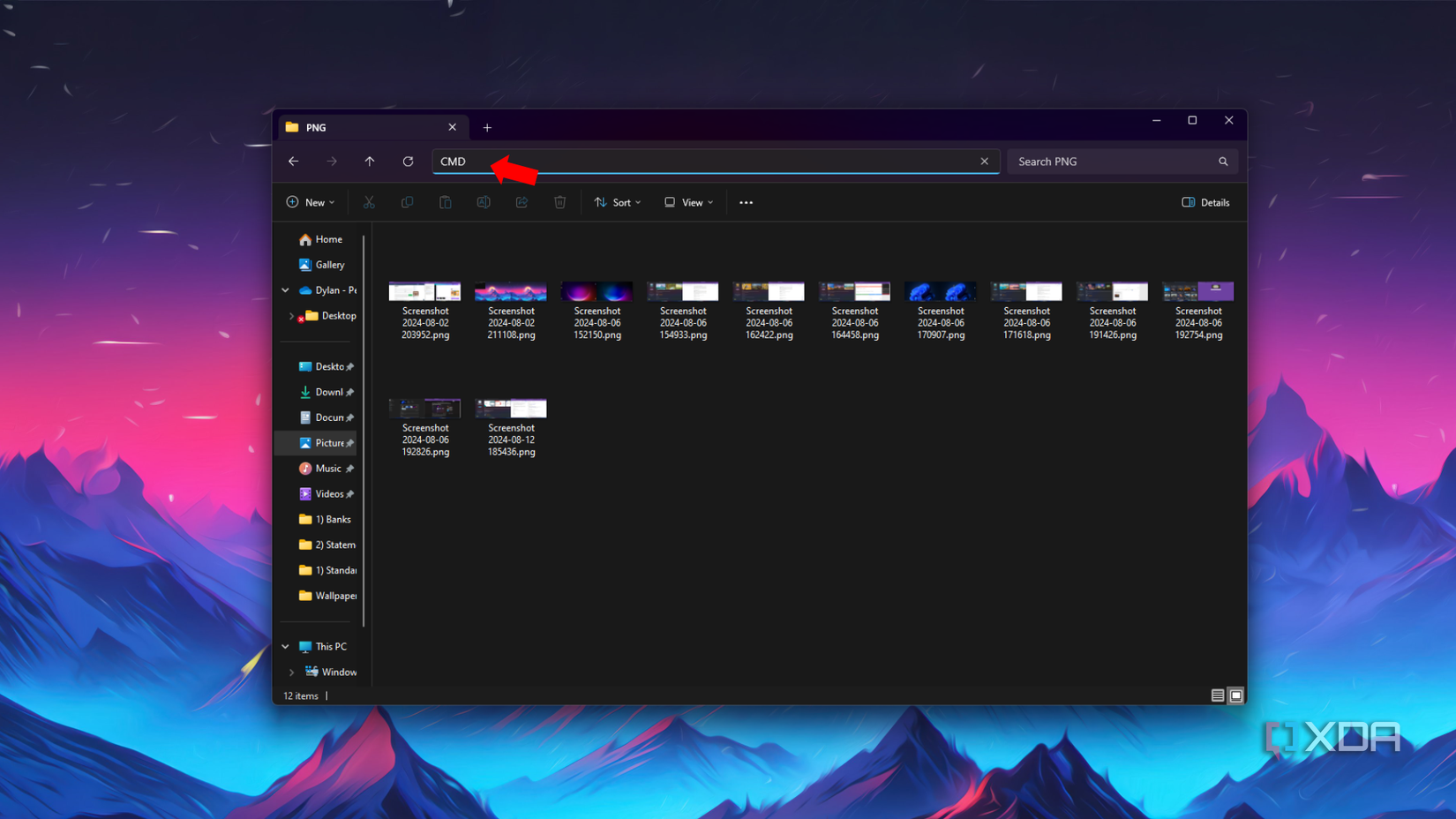Click the Rename icon on the toolbar
The height and width of the screenshot is (819, 1456).
point(484,202)
